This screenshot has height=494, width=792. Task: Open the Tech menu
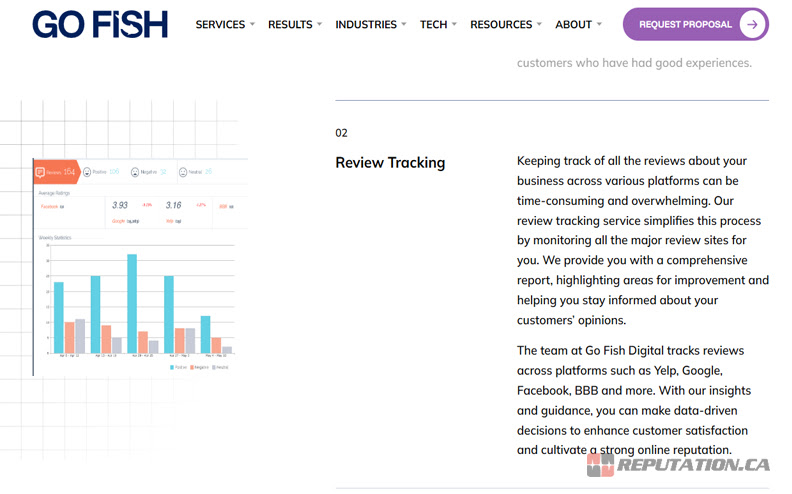click(x=438, y=24)
